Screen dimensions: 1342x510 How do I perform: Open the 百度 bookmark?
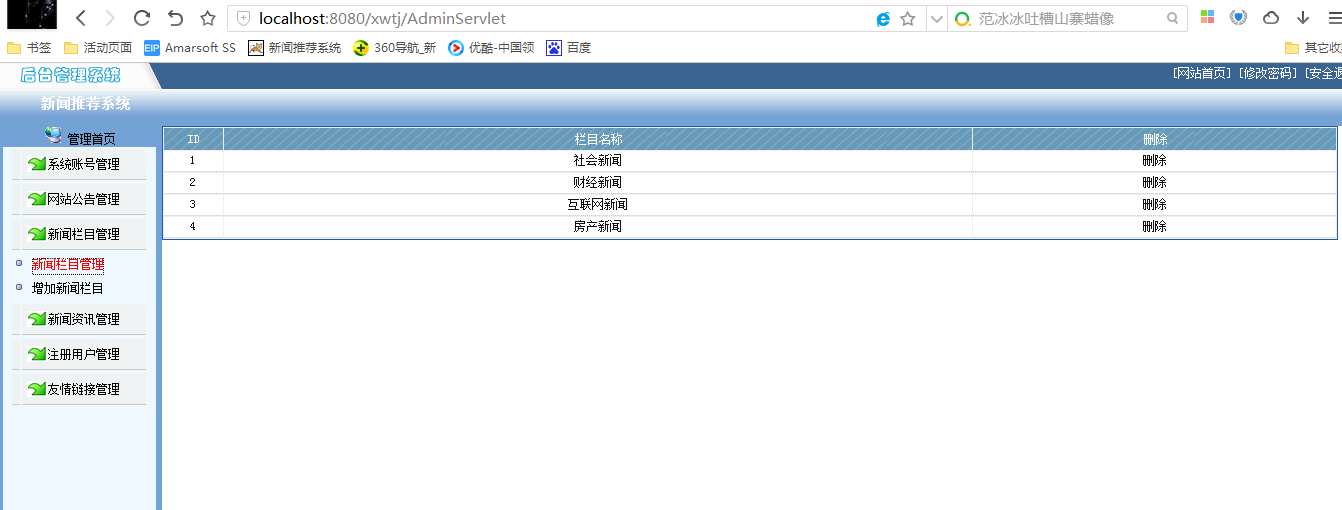[569, 47]
